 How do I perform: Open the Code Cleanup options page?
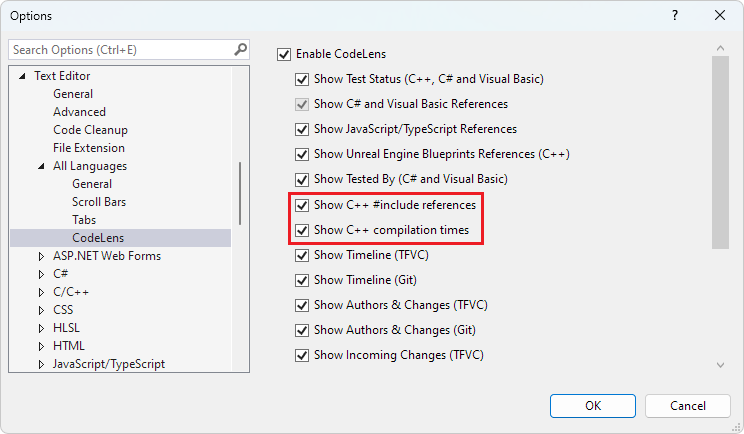pyautogui.click(x=90, y=130)
